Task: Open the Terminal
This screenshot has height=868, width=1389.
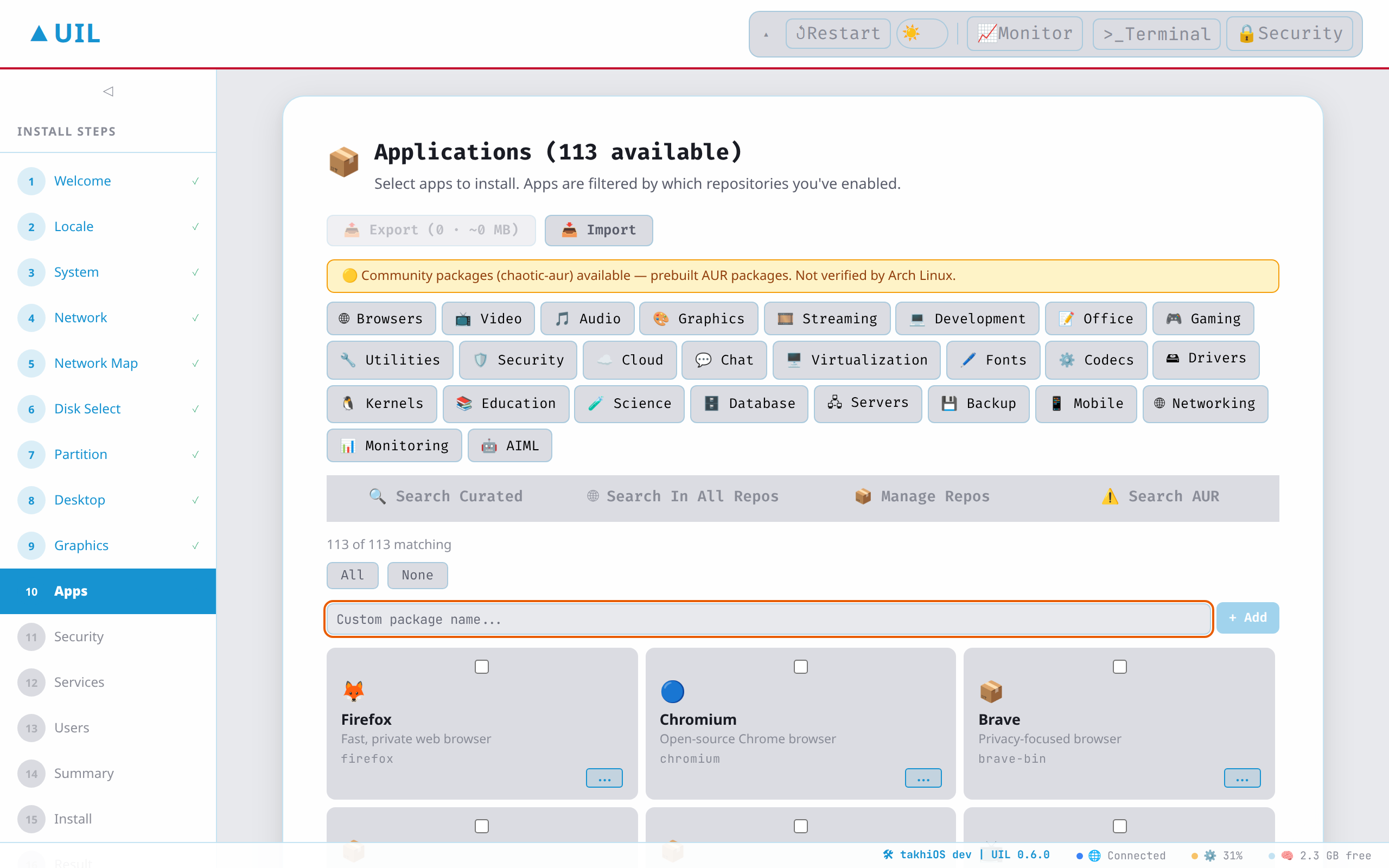Action: click(1156, 34)
